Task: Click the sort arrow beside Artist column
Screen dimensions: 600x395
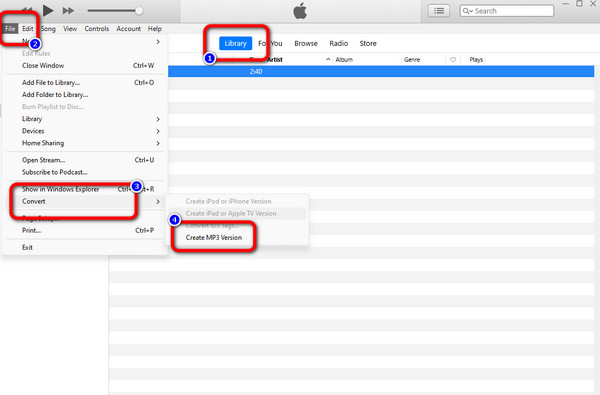Action: (x=328, y=60)
